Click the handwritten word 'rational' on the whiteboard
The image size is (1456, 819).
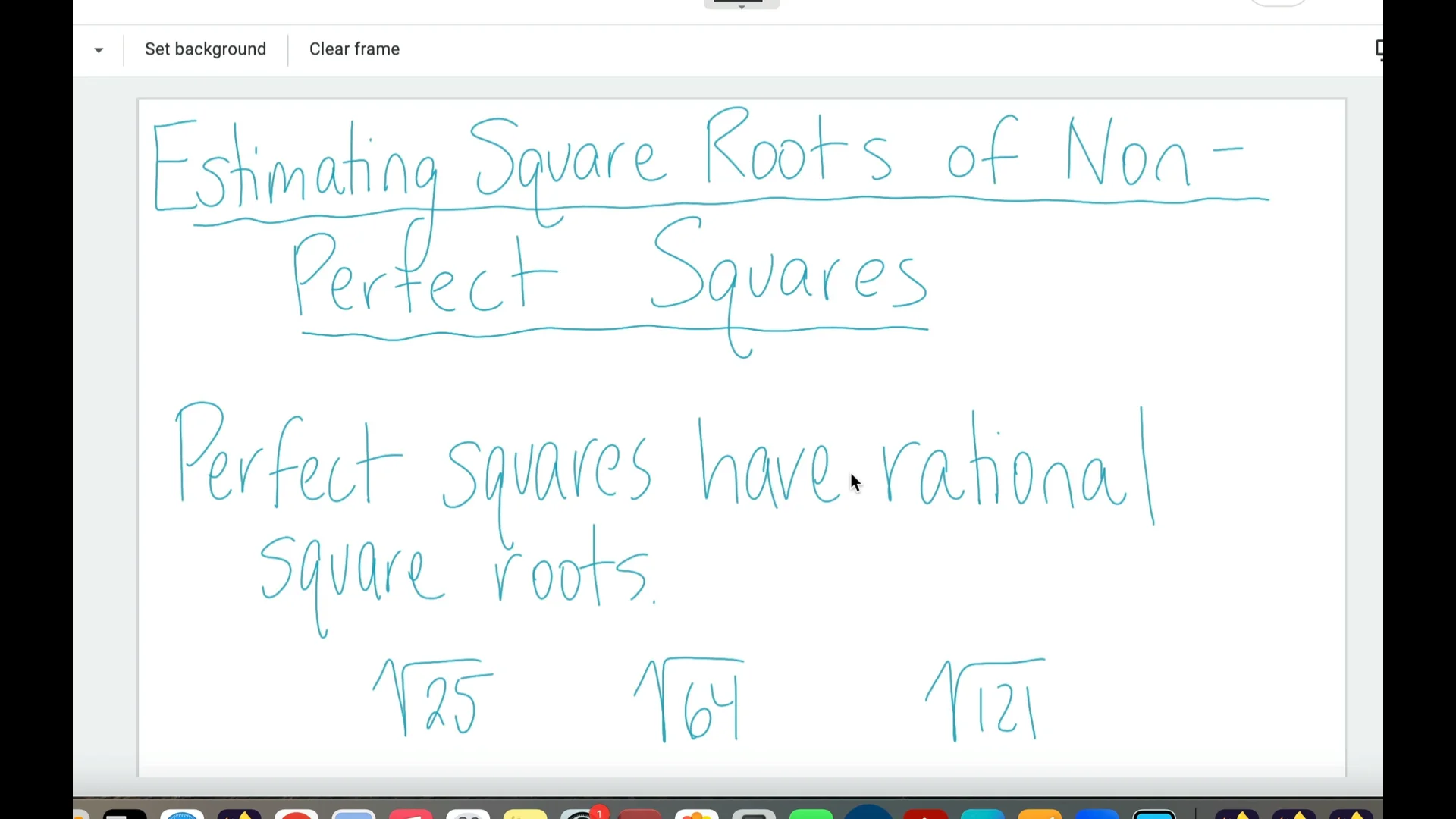(x=1019, y=466)
